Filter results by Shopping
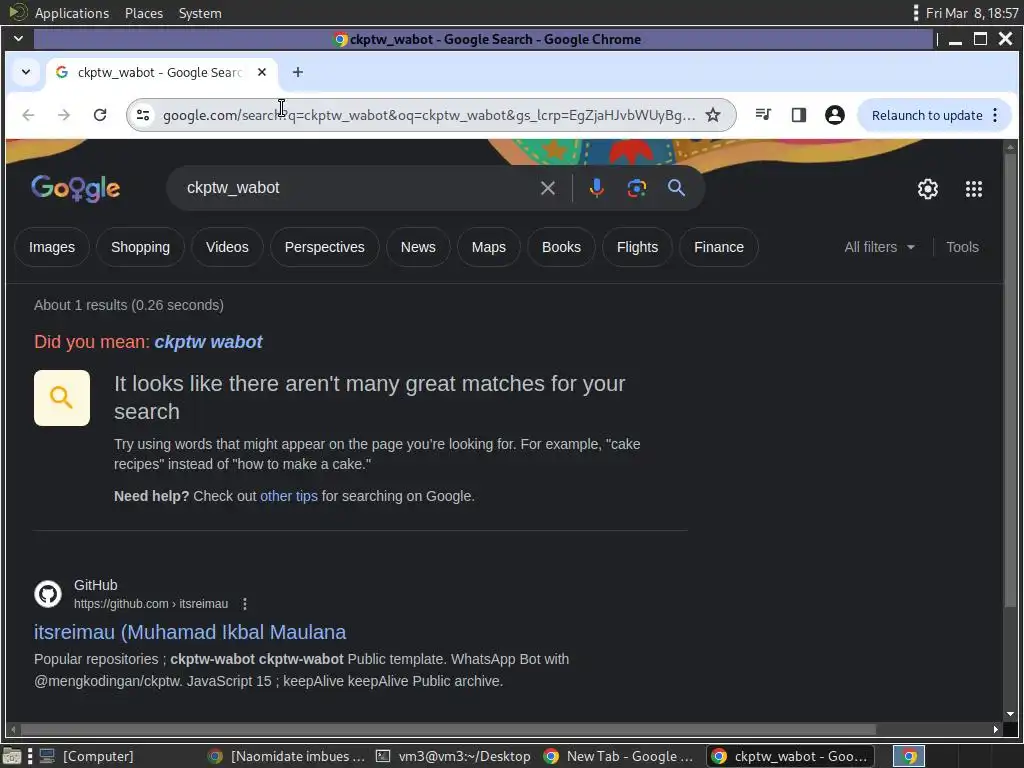This screenshot has width=1024, height=768. (x=140, y=247)
